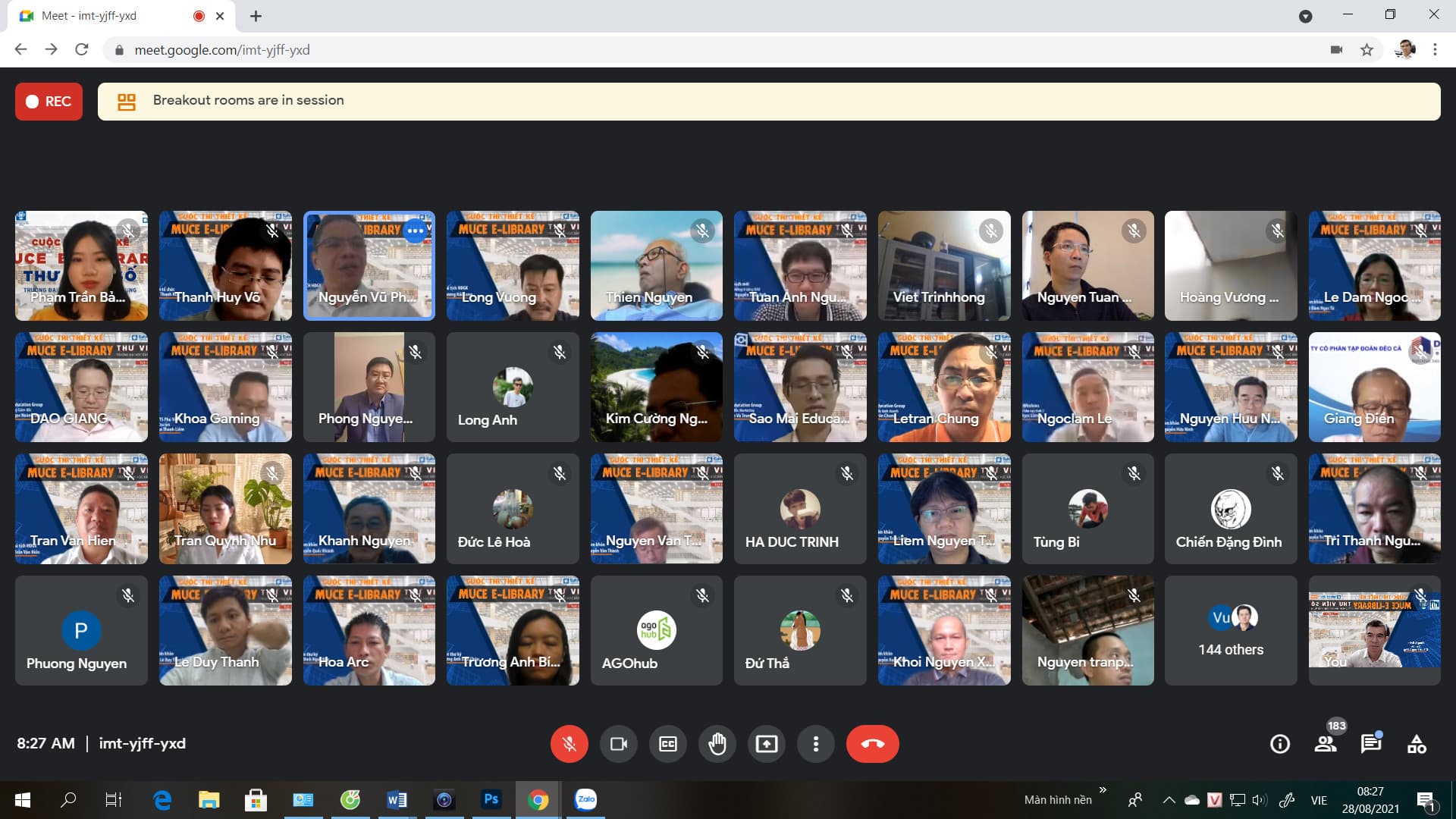Open chat with everyone panel
Screen dimensions: 1456x819
coord(1371,744)
